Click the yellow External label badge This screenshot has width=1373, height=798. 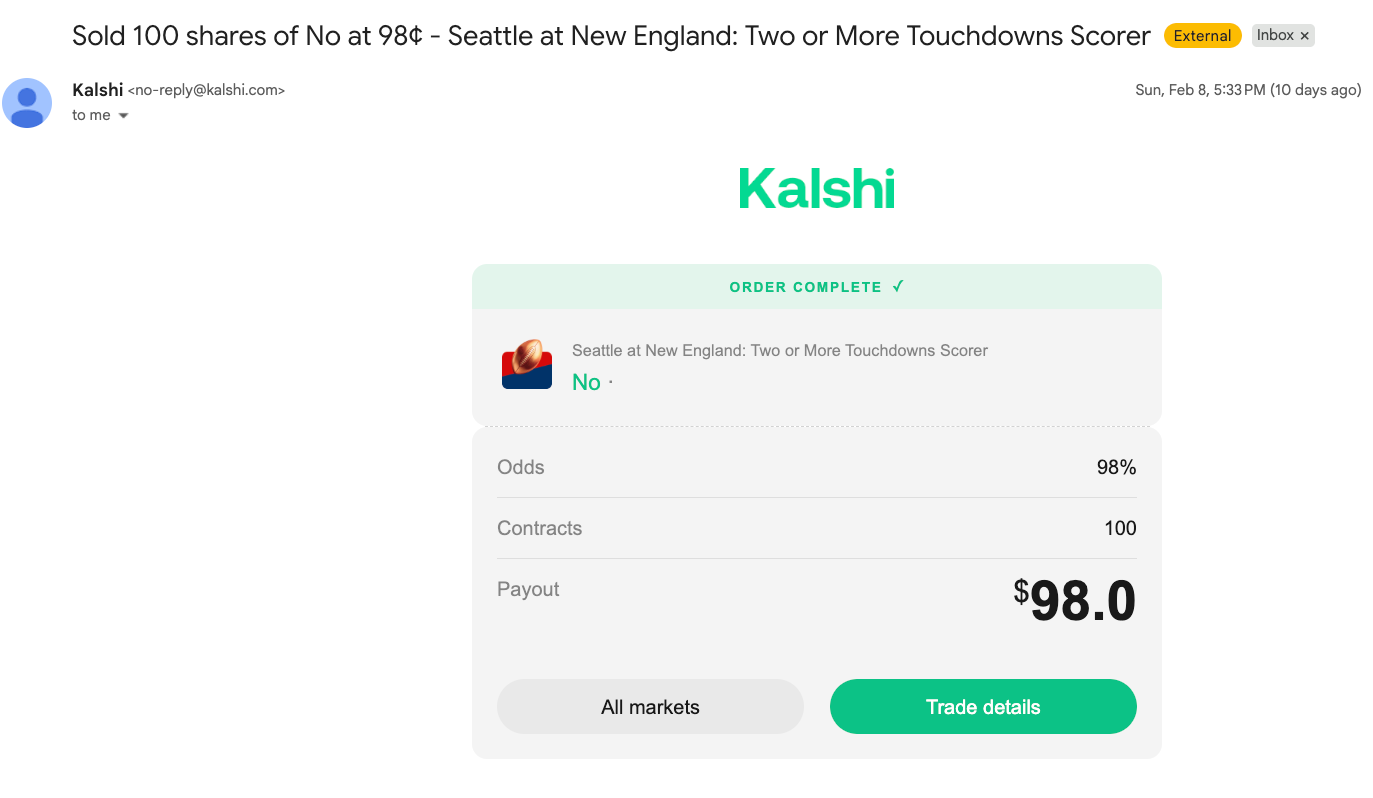[1202, 36]
